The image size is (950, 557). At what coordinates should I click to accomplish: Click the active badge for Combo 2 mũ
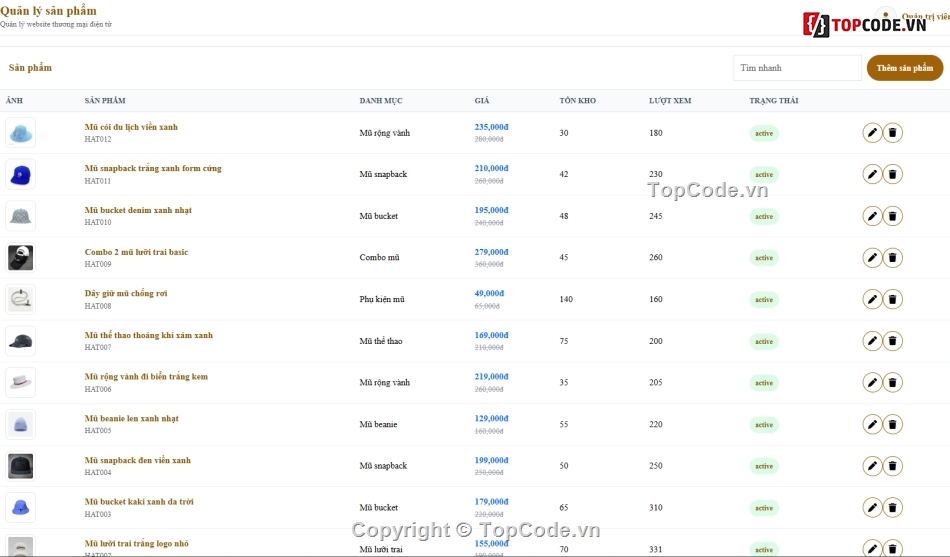pyautogui.click(x=764, y=258)
